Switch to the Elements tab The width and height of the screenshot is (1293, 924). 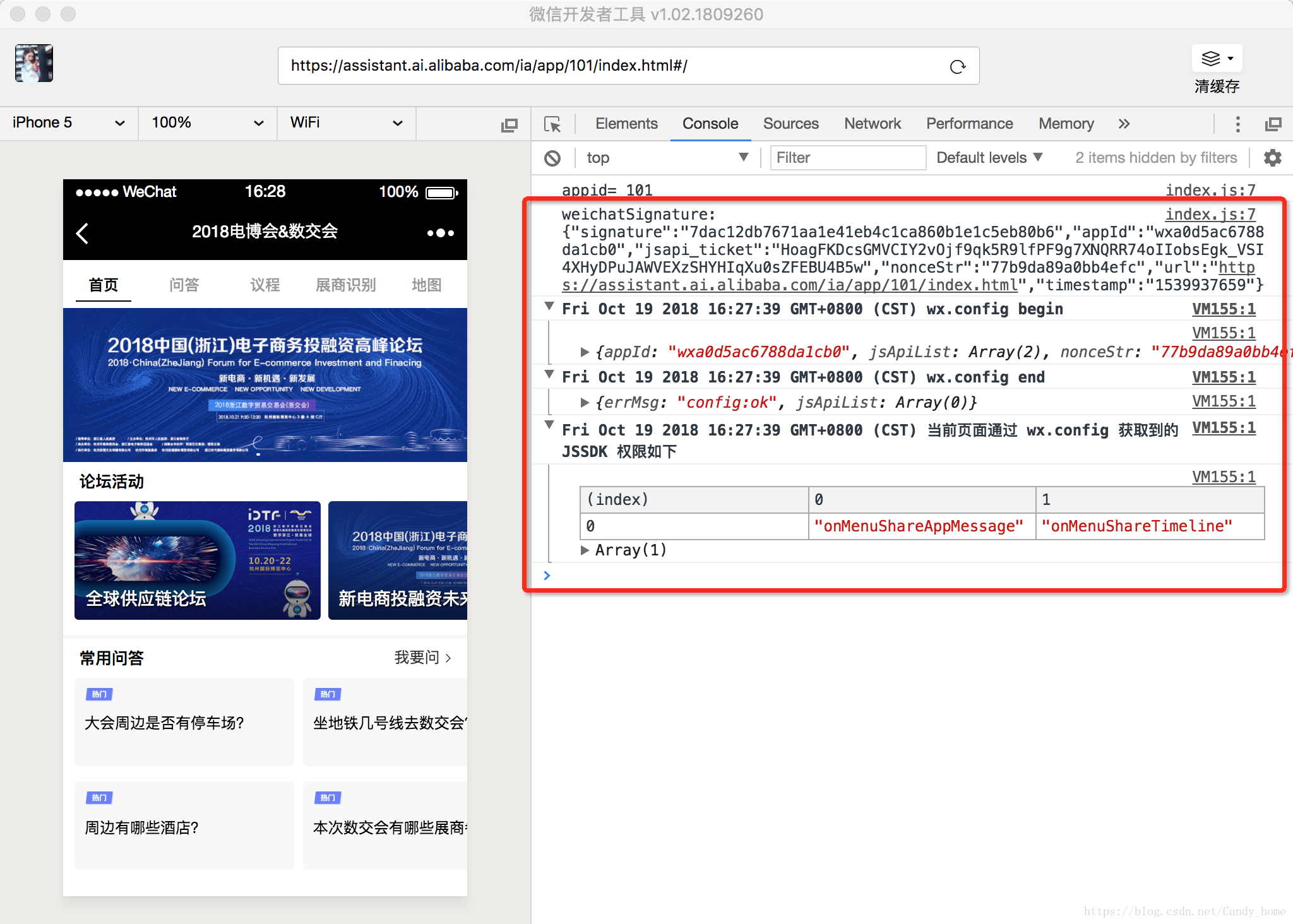(x=626, y=124)
